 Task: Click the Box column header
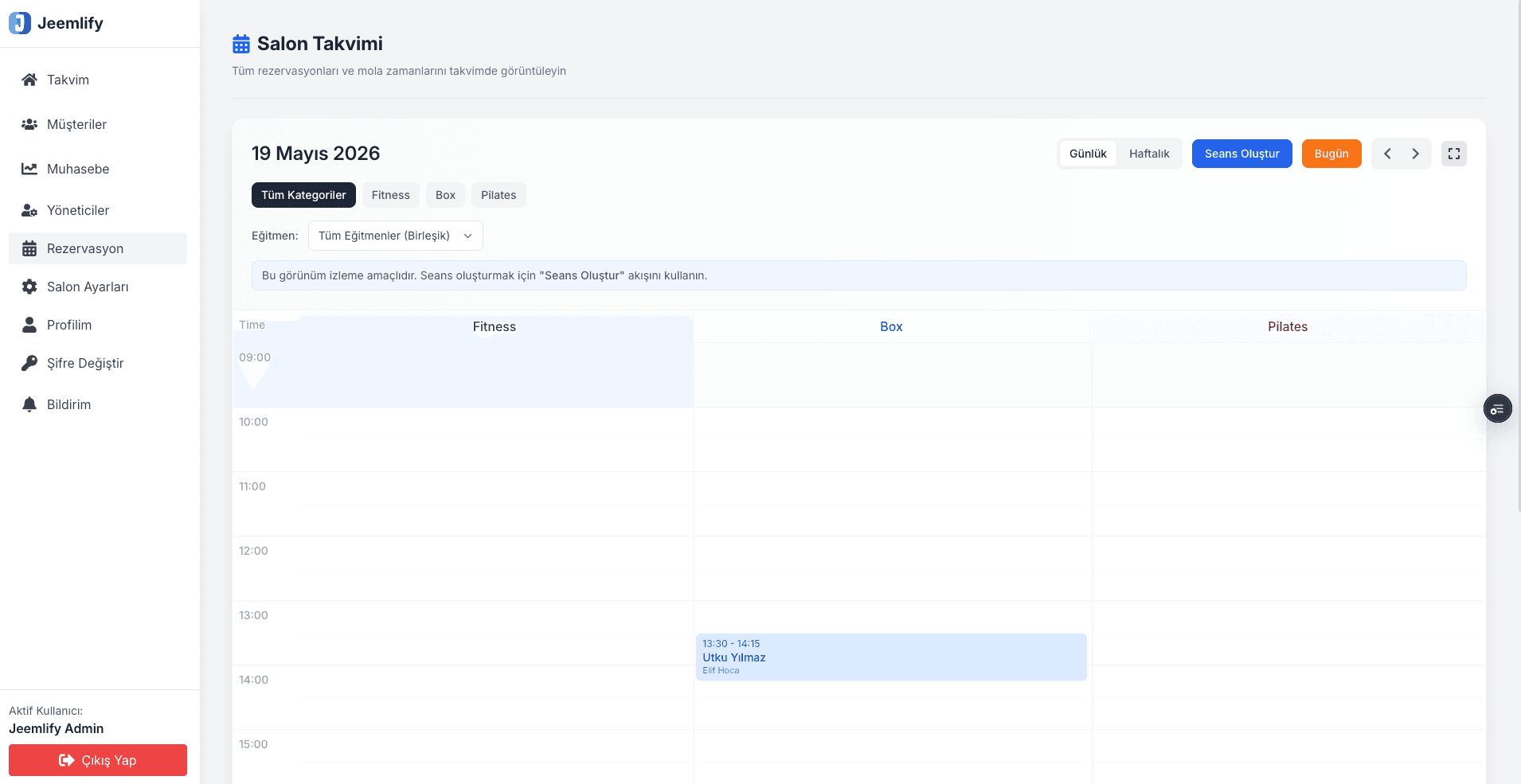click(891, 326)
